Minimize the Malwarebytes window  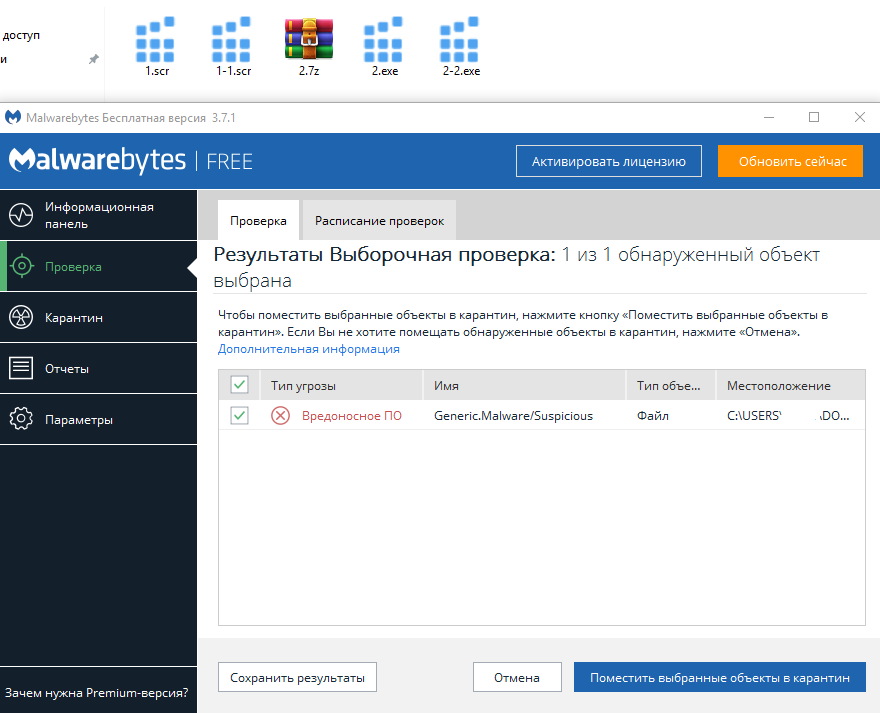pos(769,117)
